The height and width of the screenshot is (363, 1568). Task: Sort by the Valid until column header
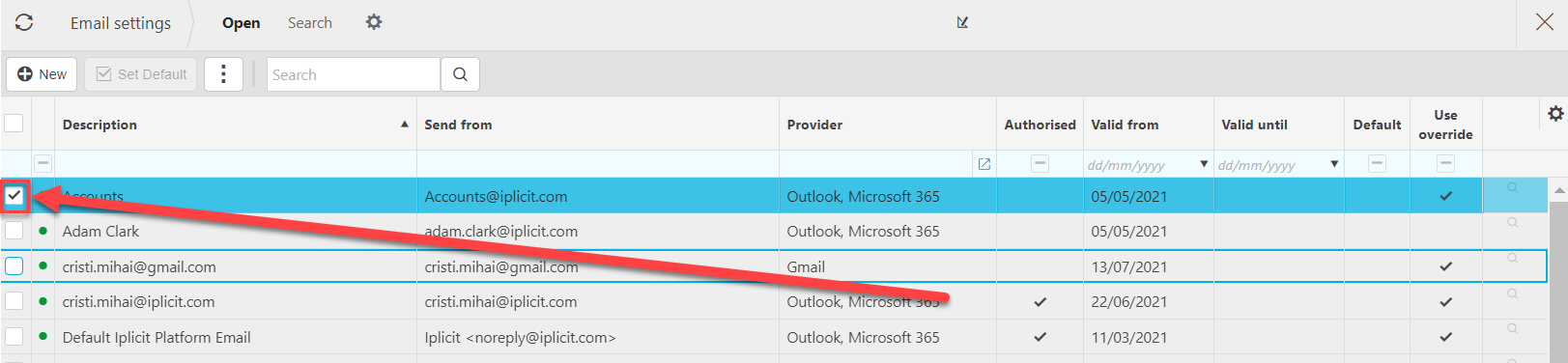1254,125
